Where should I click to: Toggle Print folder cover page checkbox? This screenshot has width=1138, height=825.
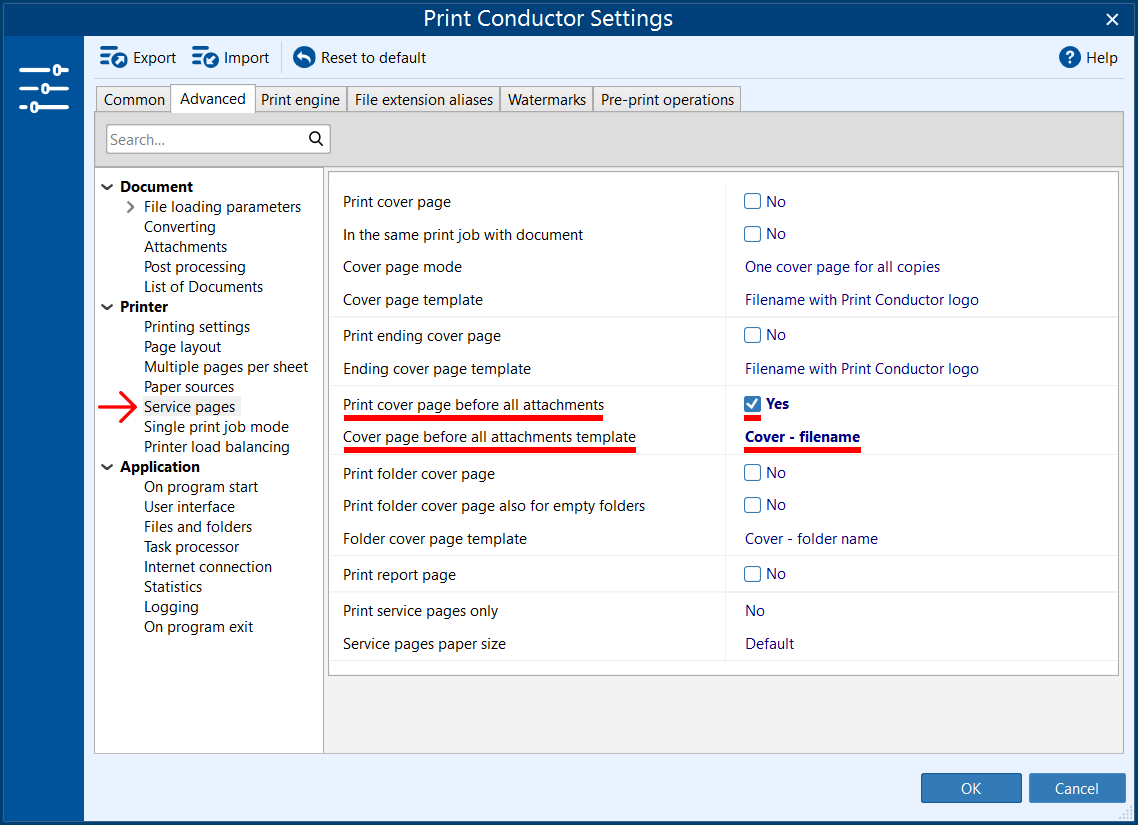[x=753, y=473]
